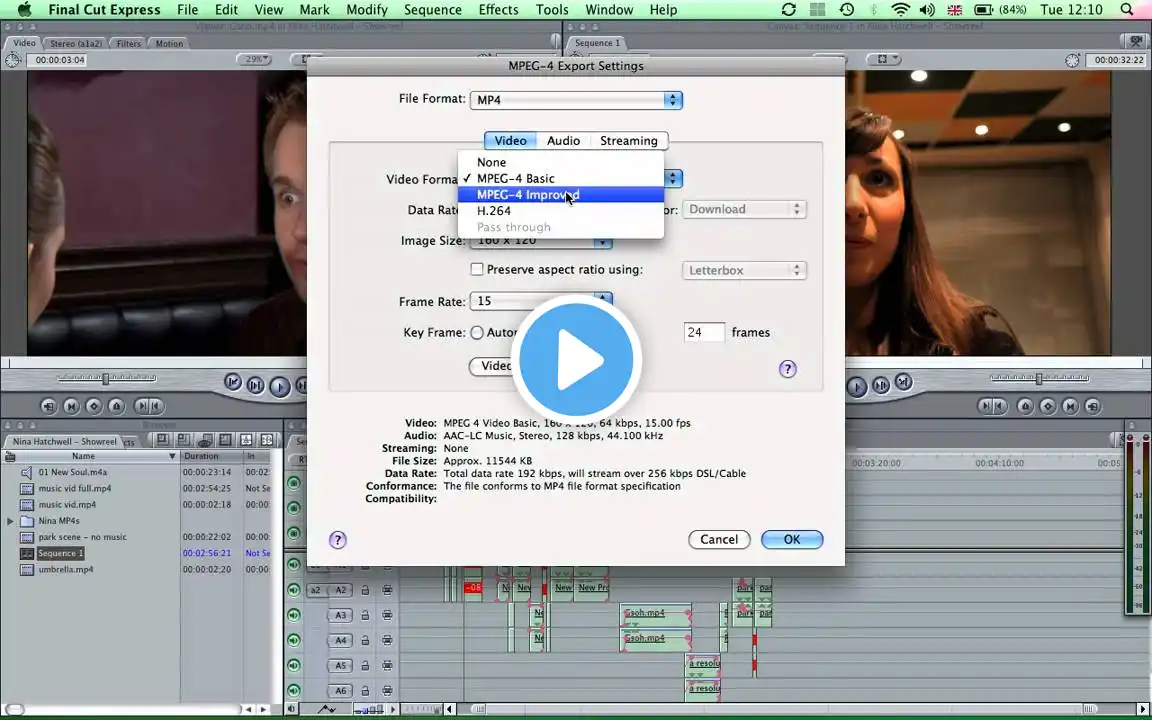The height and width of the screenshot is (720, 1152).
Task: Mute track A3 via green audible button
Action: pos(294,616)
